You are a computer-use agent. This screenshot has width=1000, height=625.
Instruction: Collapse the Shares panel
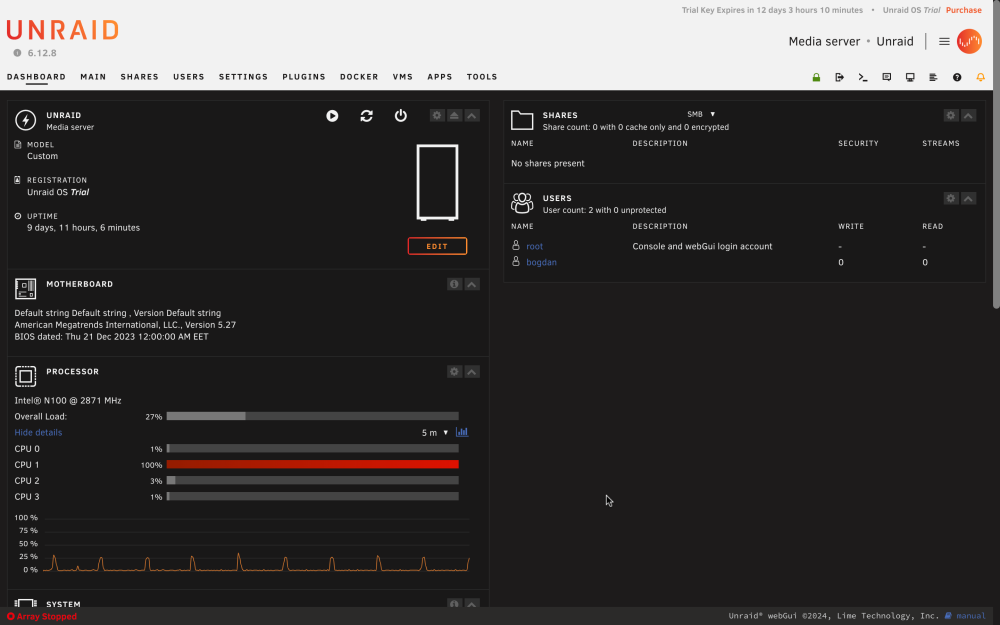pos(968,115)
